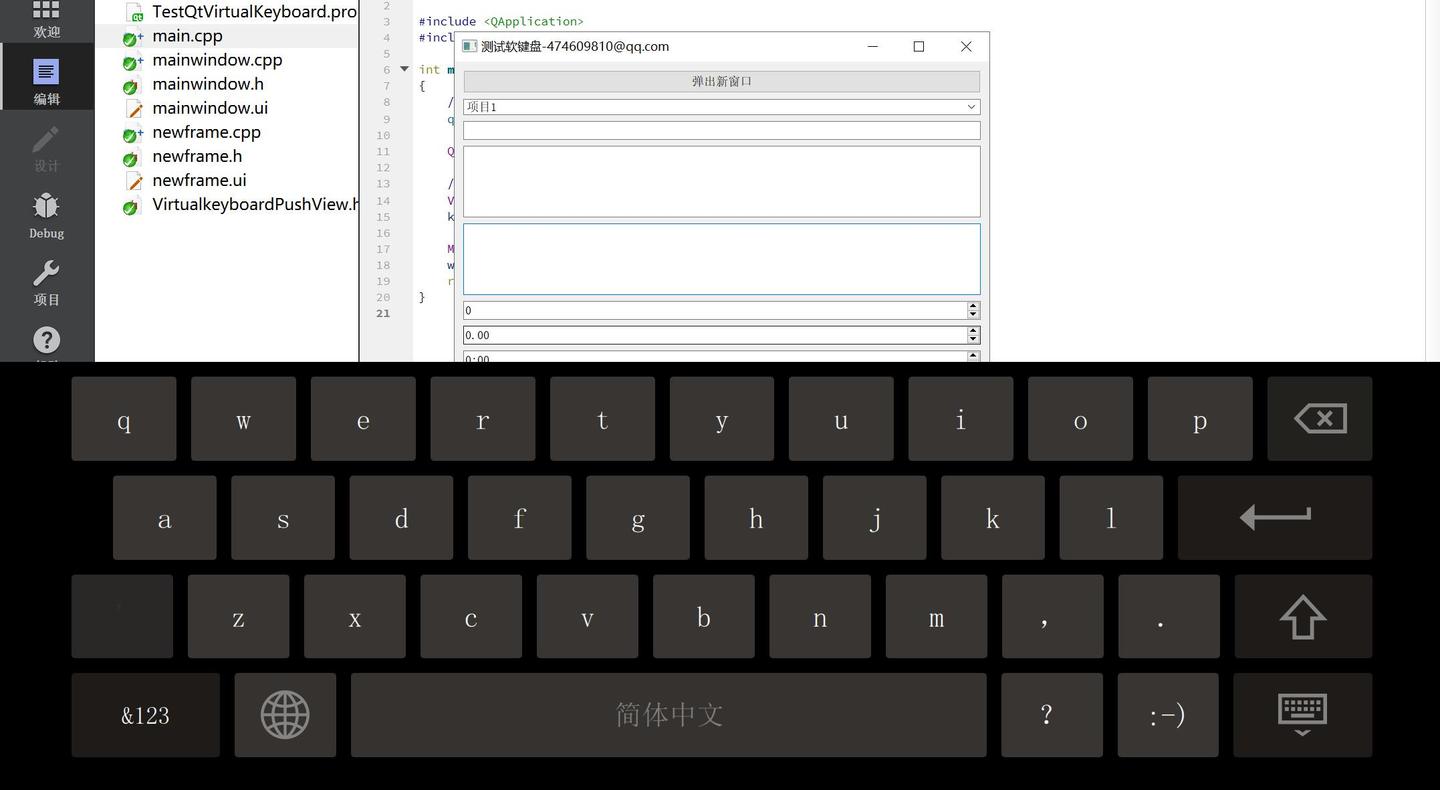Focus the blue-outlined text edit area
Viewport: 1440px width, 790px height.
[x=722, y=259]
